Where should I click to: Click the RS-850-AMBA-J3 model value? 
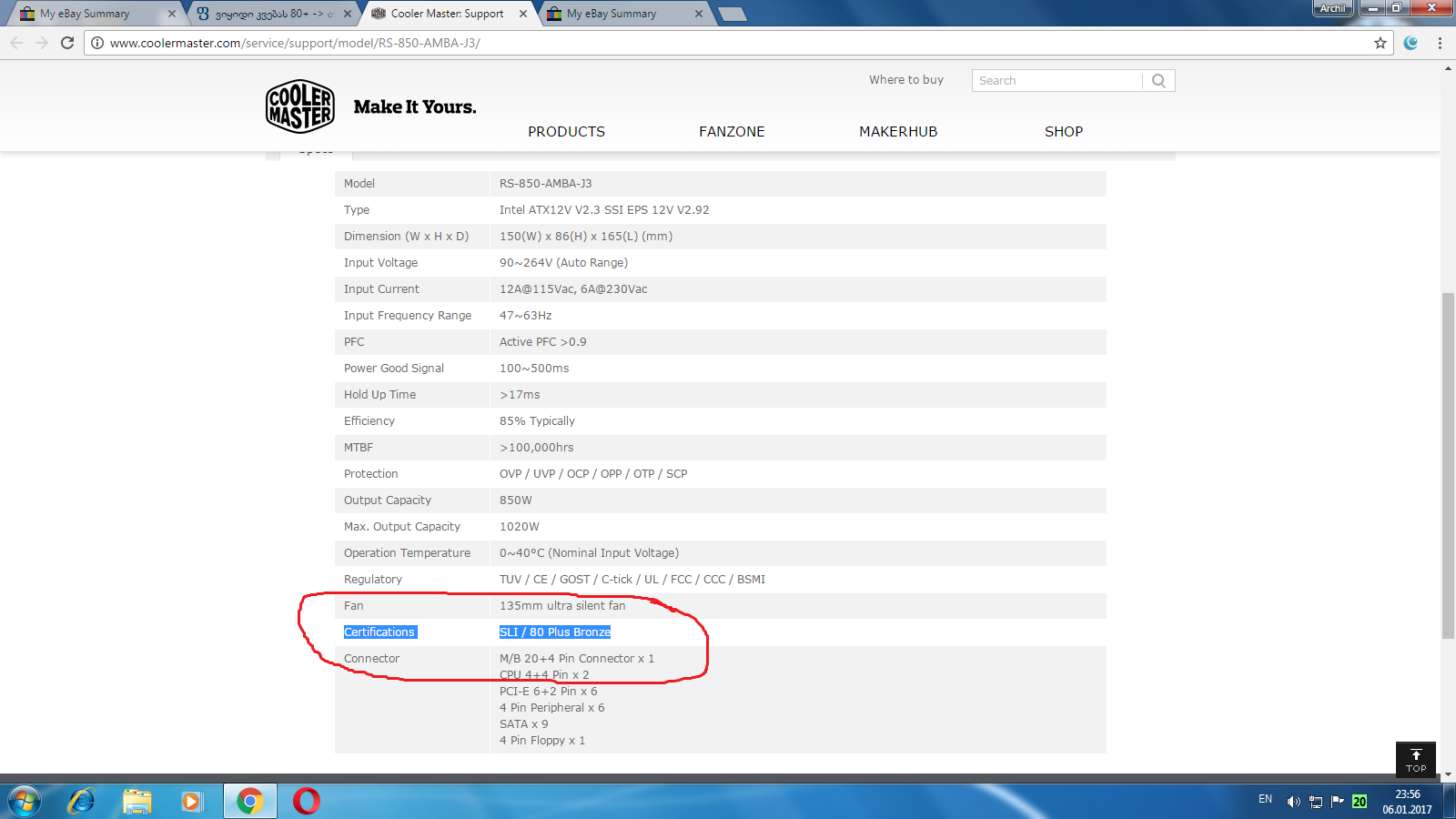click(x=545, y=184)
